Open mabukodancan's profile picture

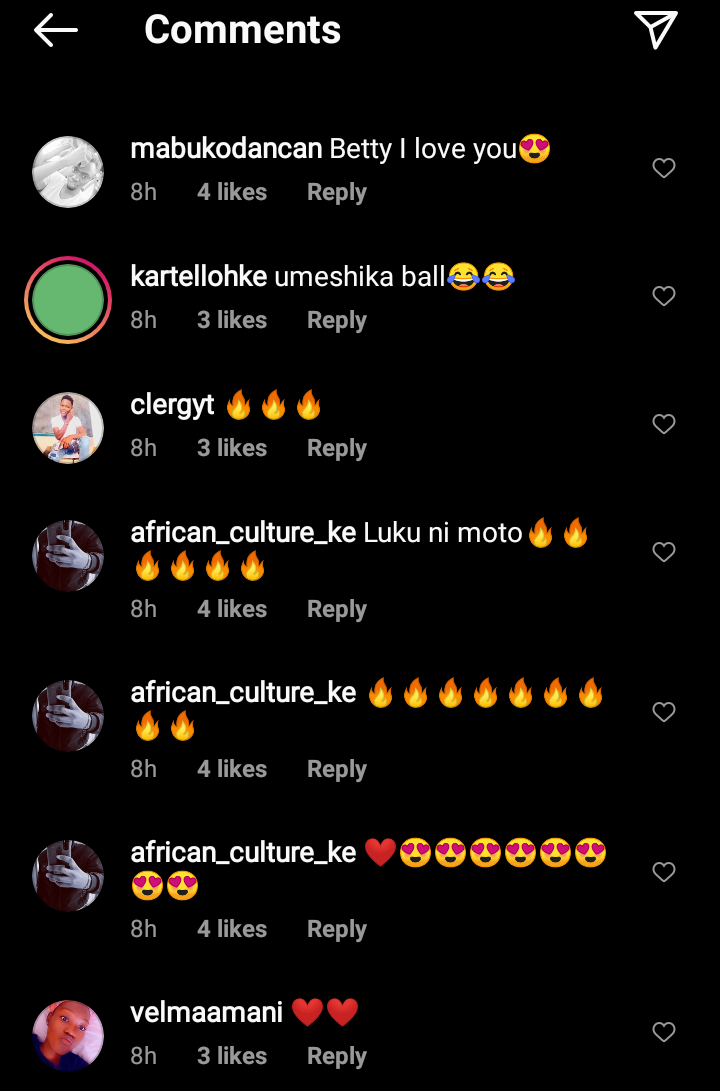pos(68,172)
